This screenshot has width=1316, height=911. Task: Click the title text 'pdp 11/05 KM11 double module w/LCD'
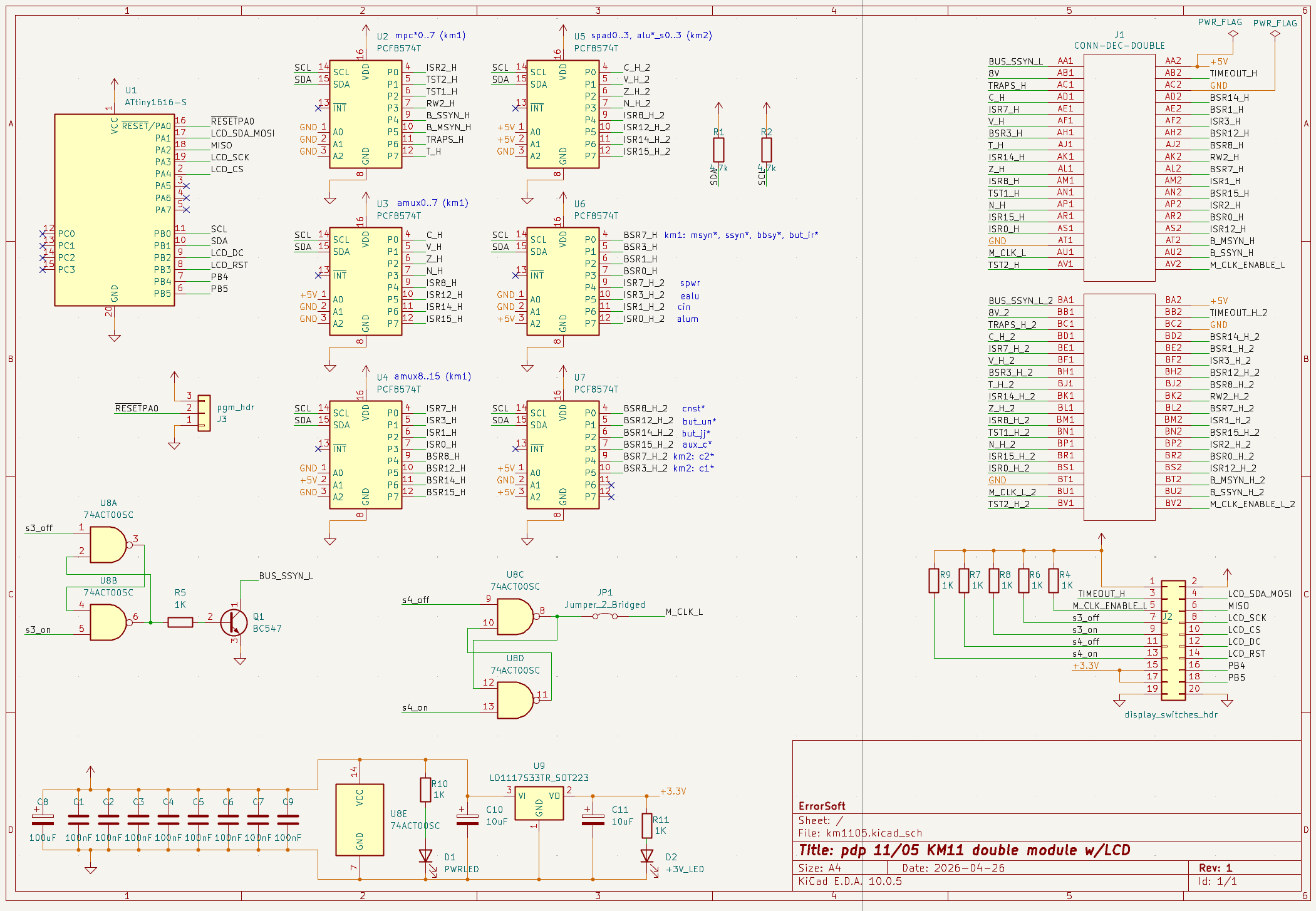pyautogui.click(x=985, y=850)
